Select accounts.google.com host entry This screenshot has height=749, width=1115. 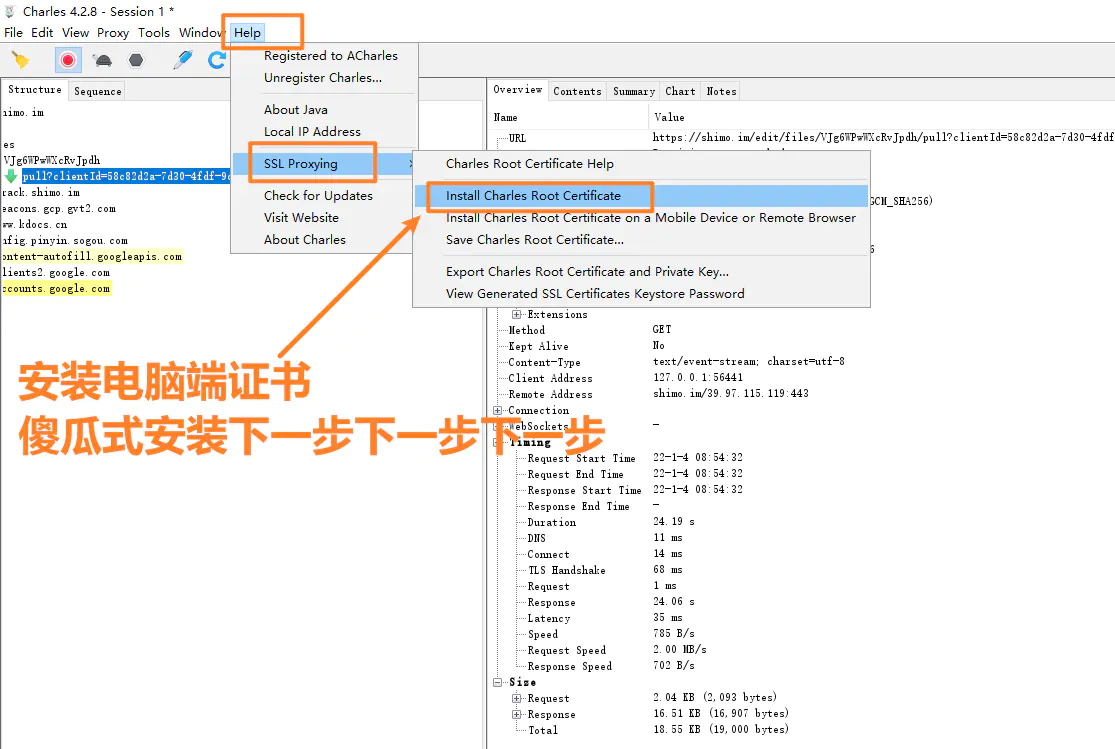point(56,288)
